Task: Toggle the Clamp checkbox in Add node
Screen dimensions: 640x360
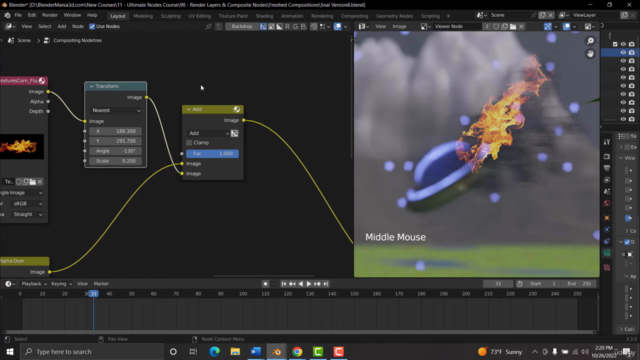Action: [189, 143]
